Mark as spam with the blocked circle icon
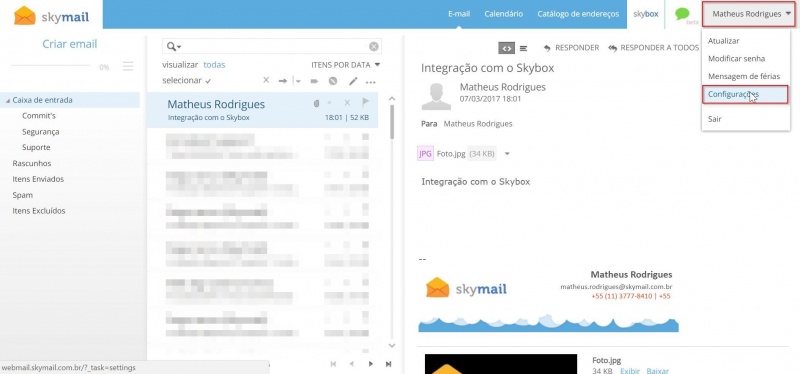The width and height of the screenshot is (800, 374). 333,81
